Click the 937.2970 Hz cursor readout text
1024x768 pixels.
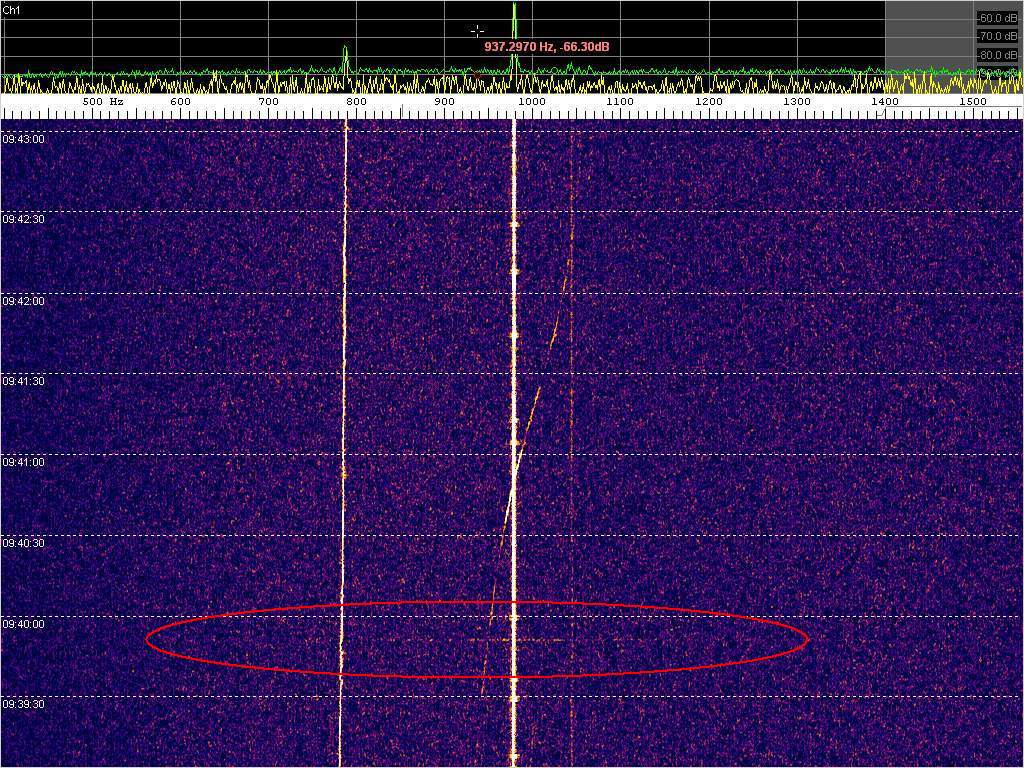[547, 47]
